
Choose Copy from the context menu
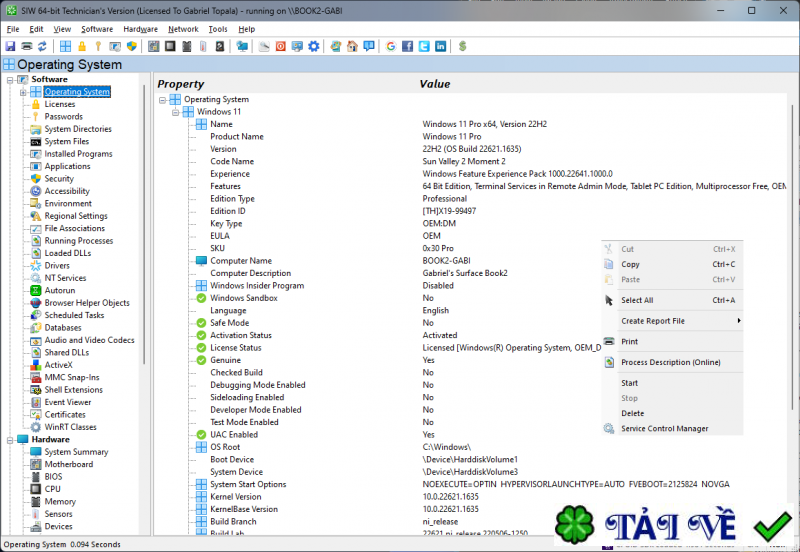[x=630, y=265]
